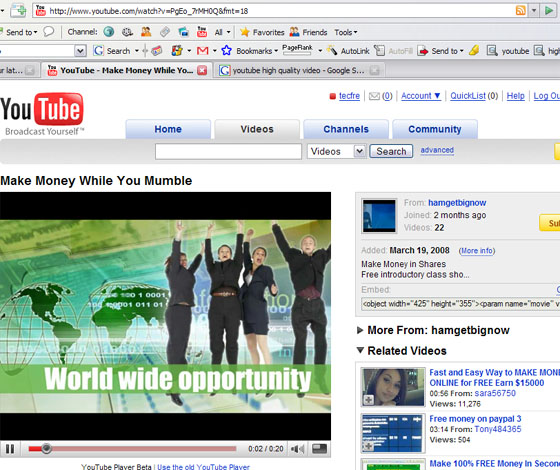Open the inbox envelope icon
560x470 pixels.
click(x=374, y=96)
